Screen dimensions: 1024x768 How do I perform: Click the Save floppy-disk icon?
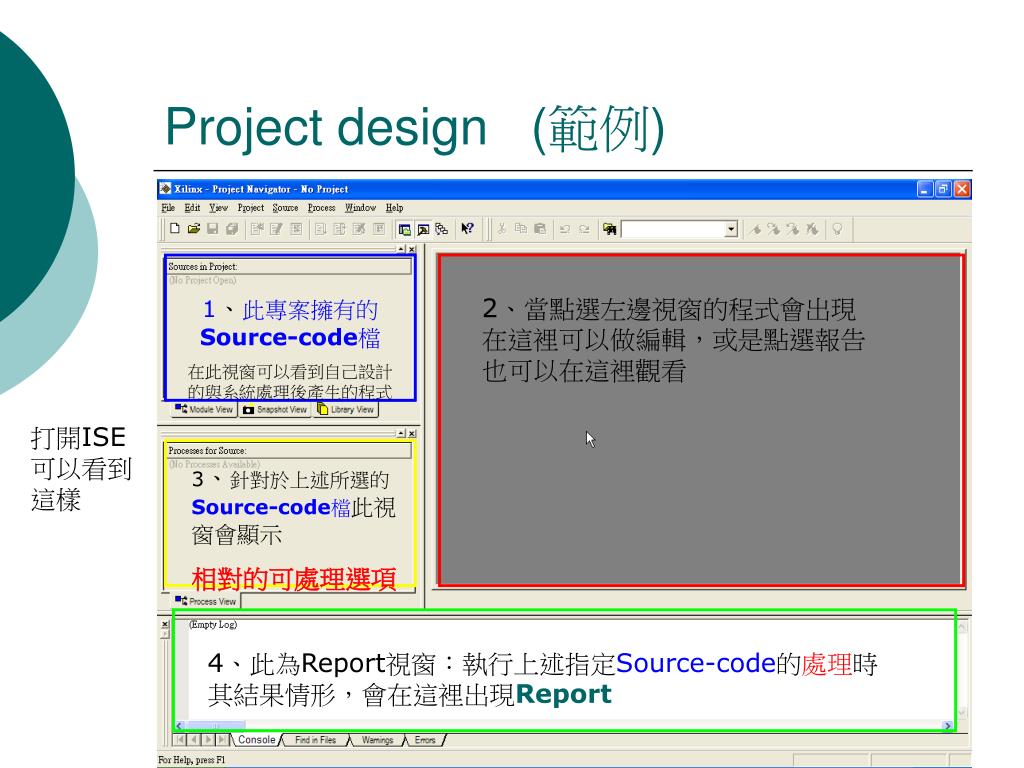[212, 229]
